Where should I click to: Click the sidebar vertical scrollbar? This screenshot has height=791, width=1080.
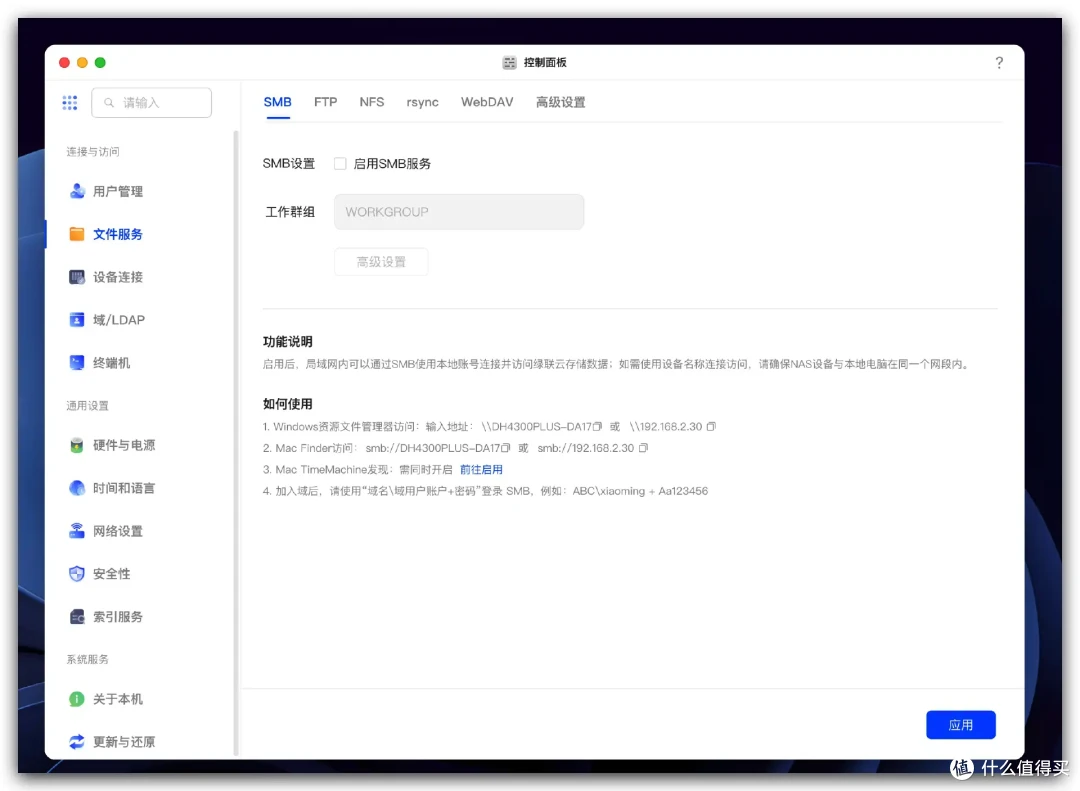pos(236,441)
